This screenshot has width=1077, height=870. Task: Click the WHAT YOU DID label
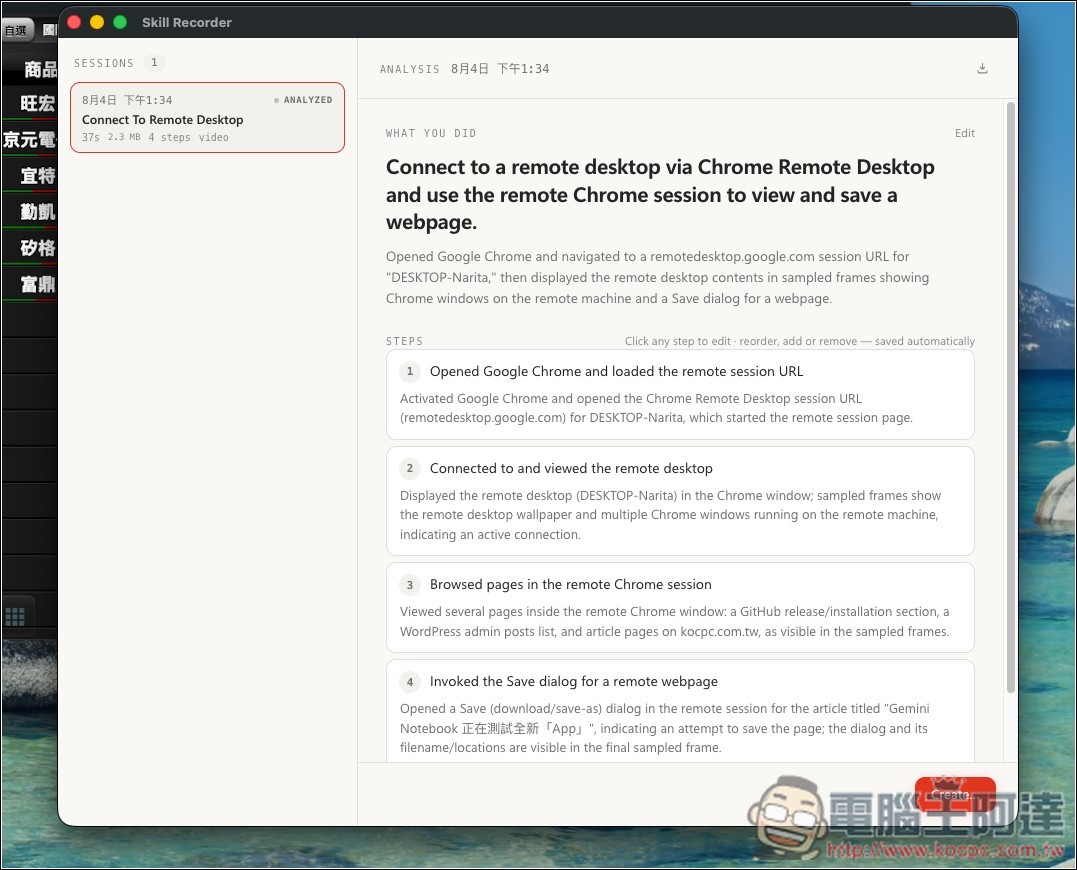click(431, 133)
